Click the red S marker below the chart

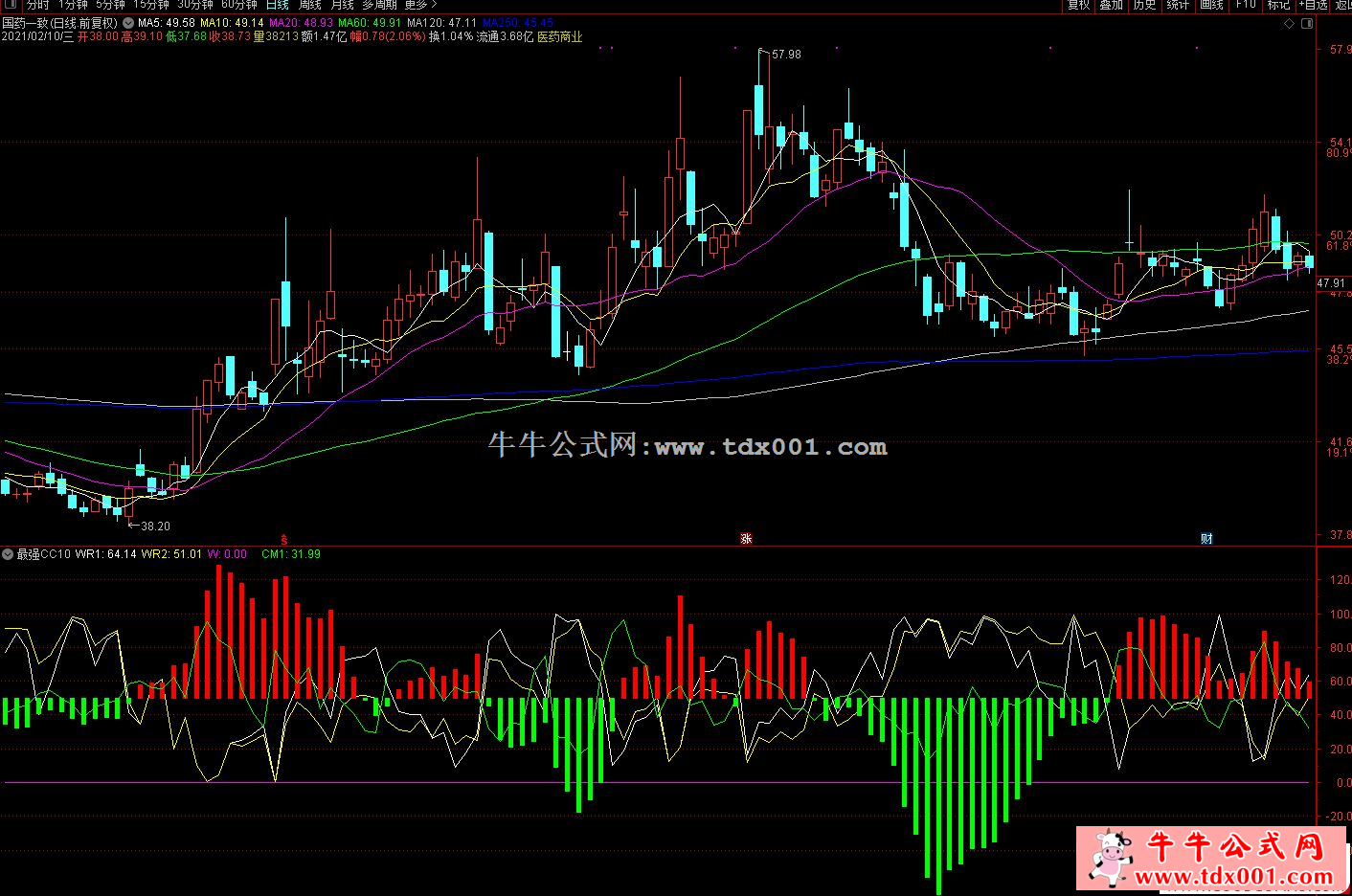(282, 539)
